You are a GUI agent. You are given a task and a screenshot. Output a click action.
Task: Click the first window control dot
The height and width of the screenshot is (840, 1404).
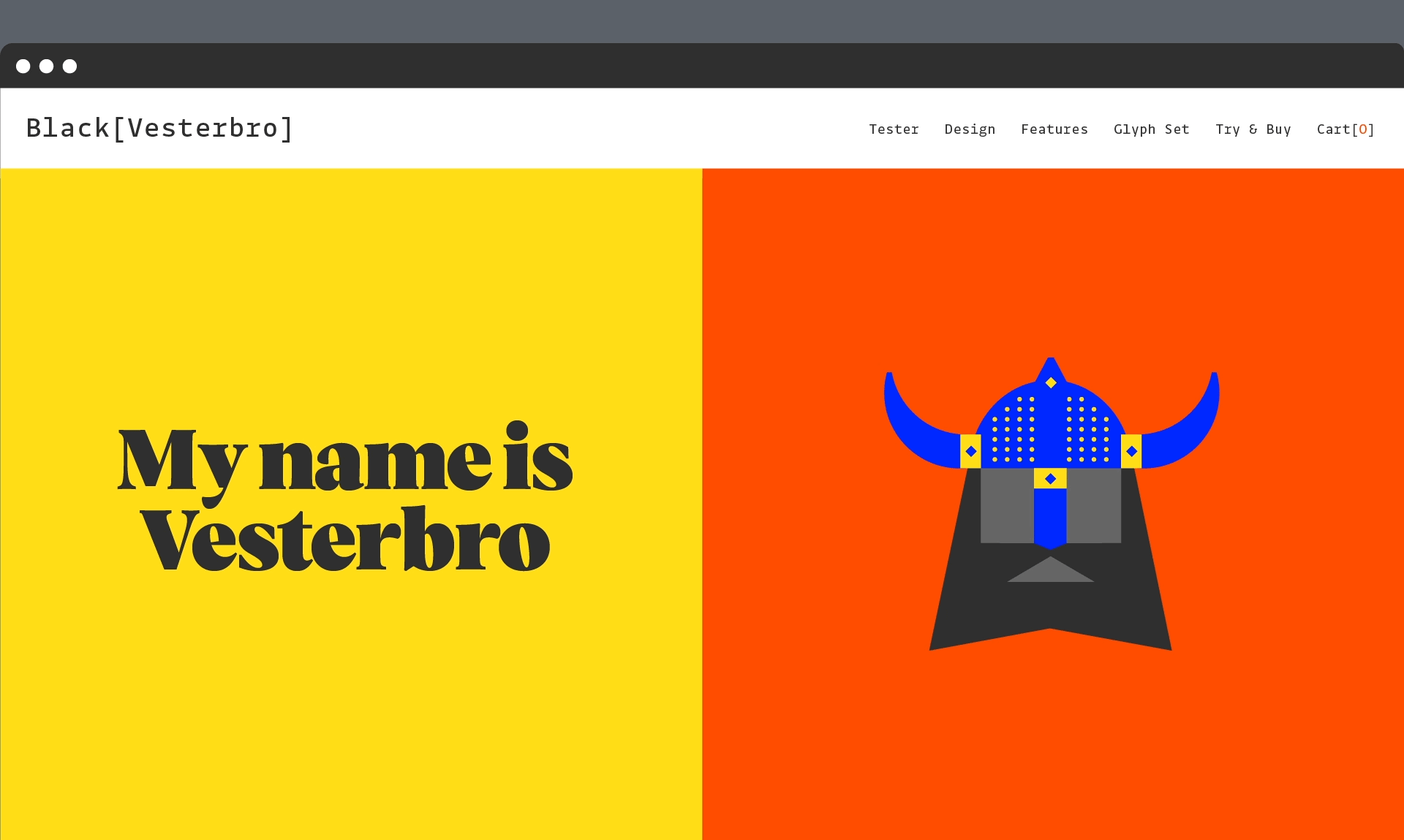(x=23, y=67)
